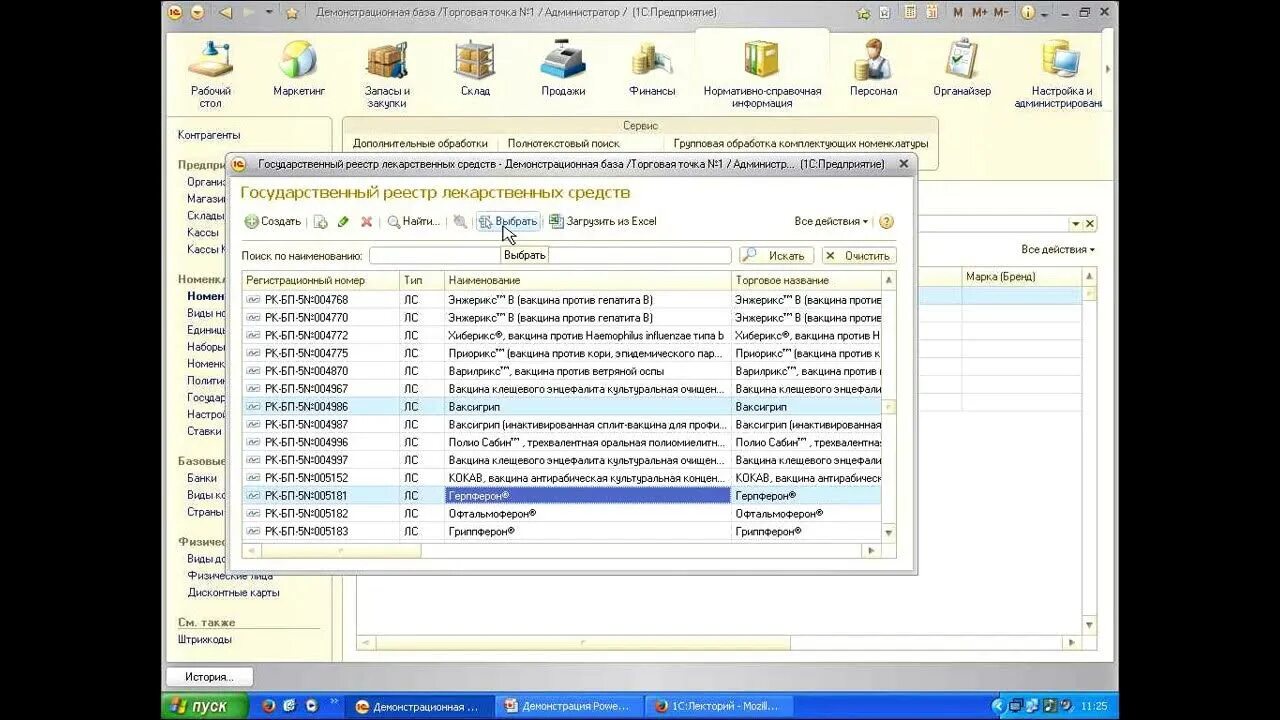The image size is (1280, 720).
Task: Select the row РК-БП-5№004768
Action: tap(562, 300)
